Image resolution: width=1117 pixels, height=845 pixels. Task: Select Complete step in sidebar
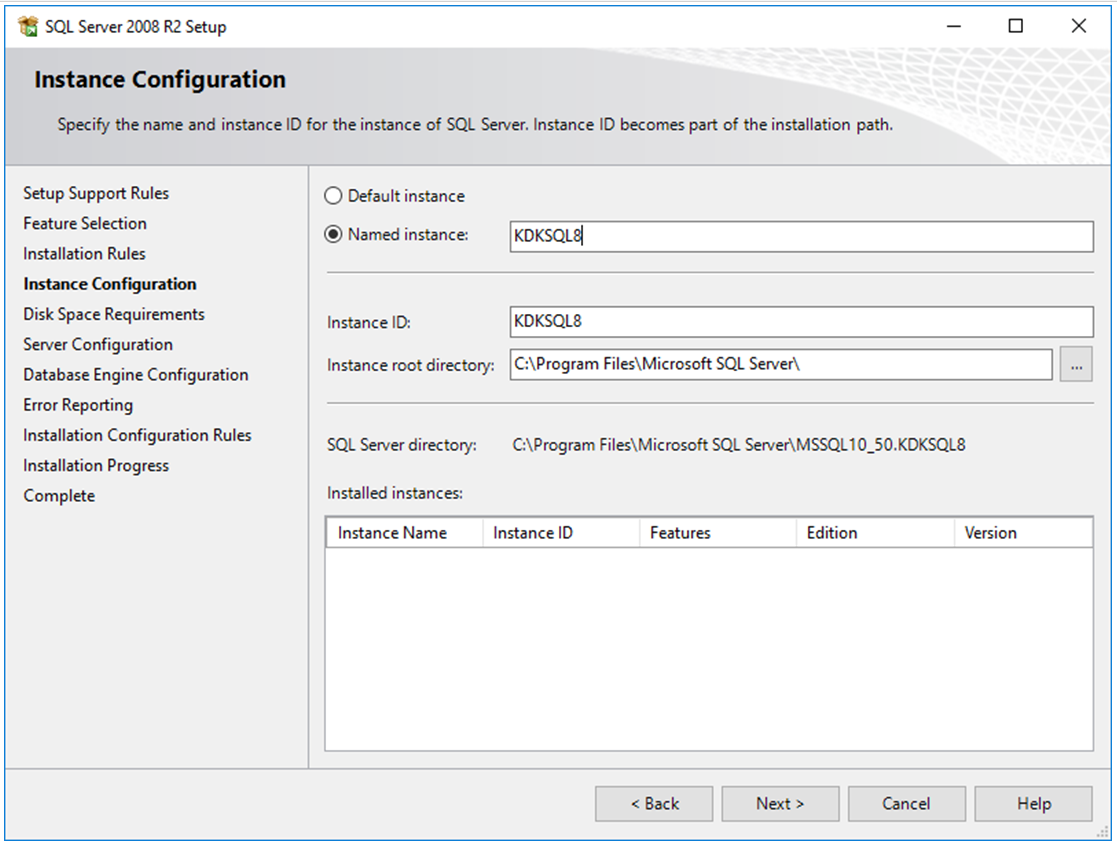pos(59,496)
